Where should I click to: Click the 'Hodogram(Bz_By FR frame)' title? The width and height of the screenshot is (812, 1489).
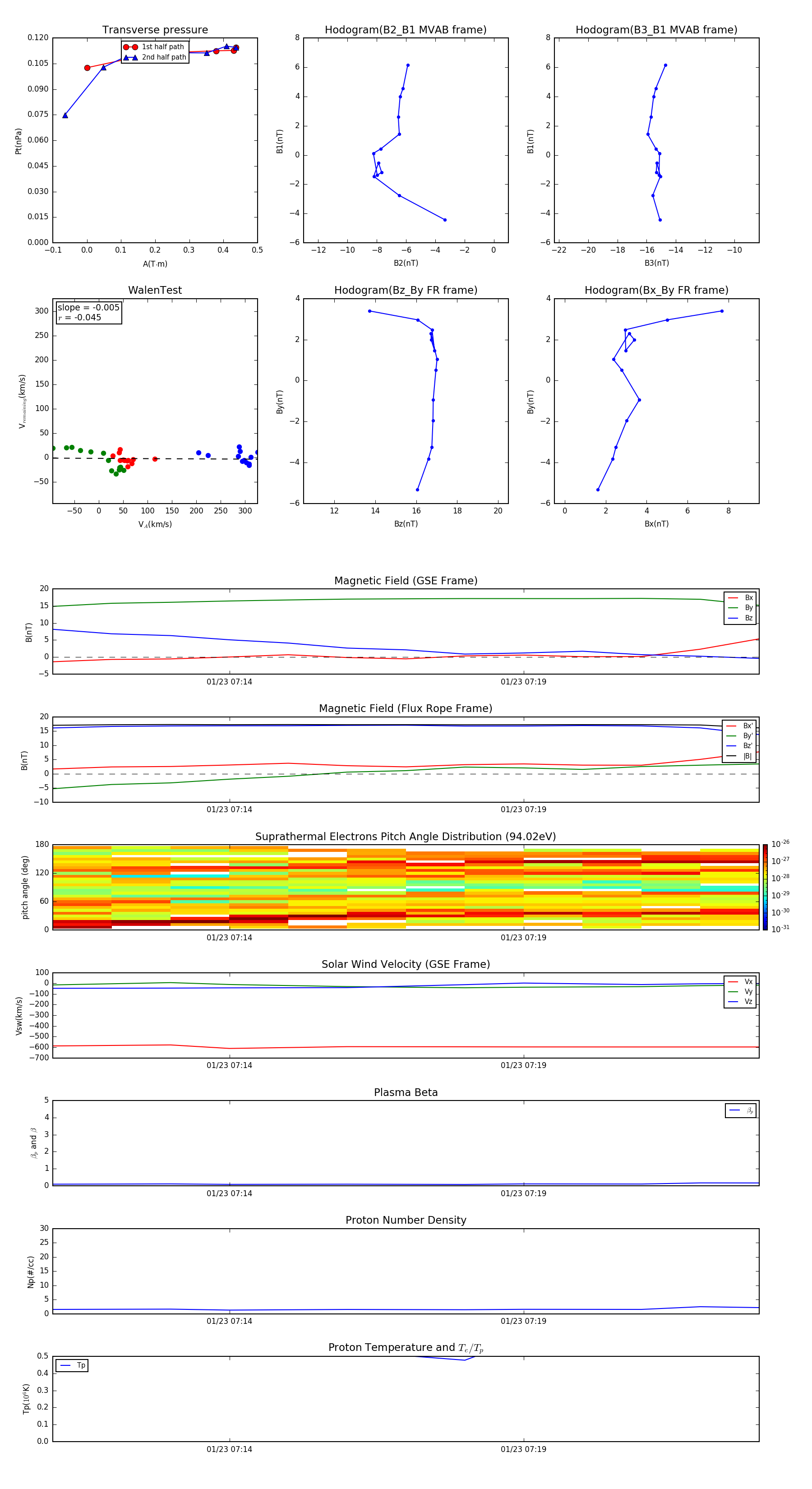click(406, 290)
